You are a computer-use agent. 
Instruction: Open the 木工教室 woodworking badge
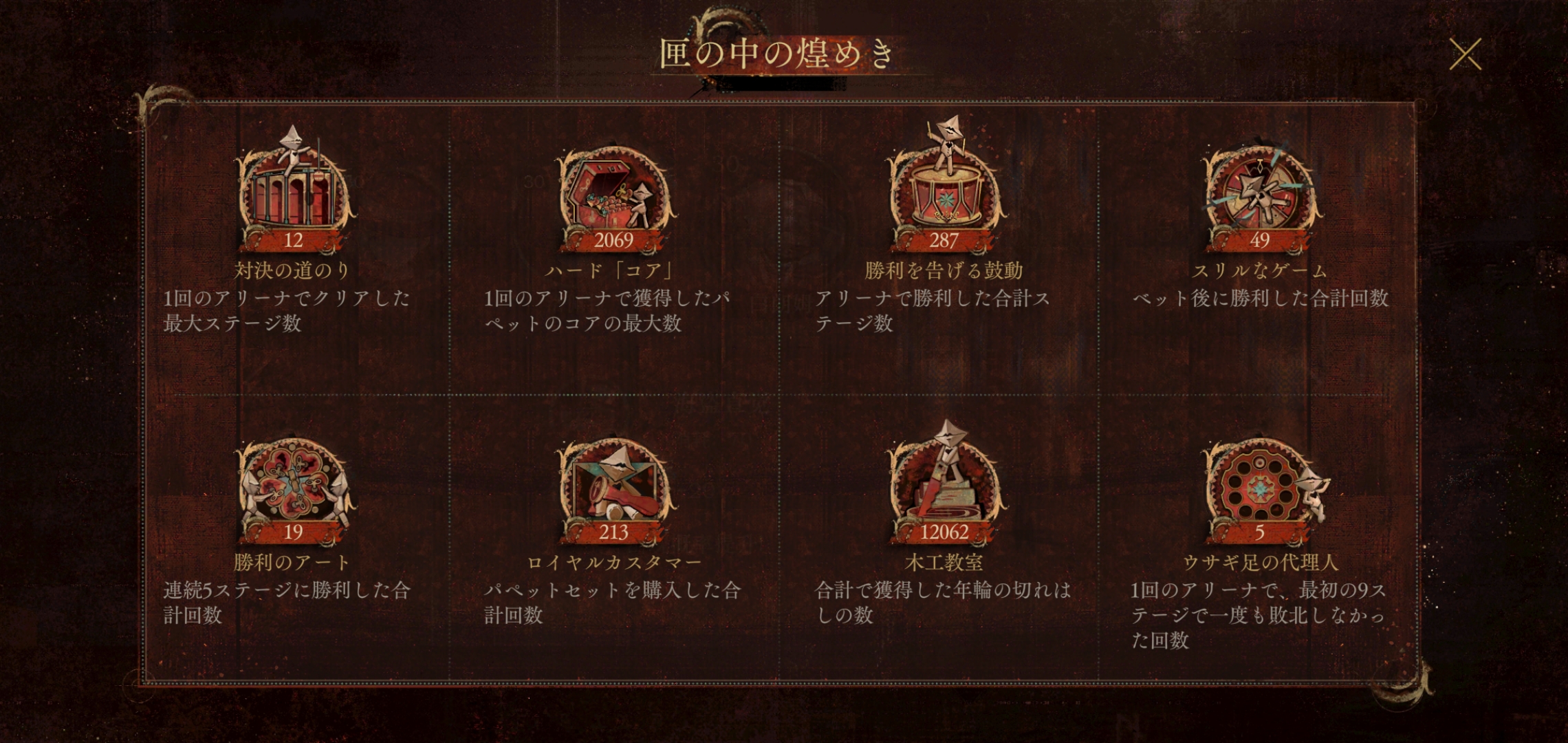[x=944, y=482]
